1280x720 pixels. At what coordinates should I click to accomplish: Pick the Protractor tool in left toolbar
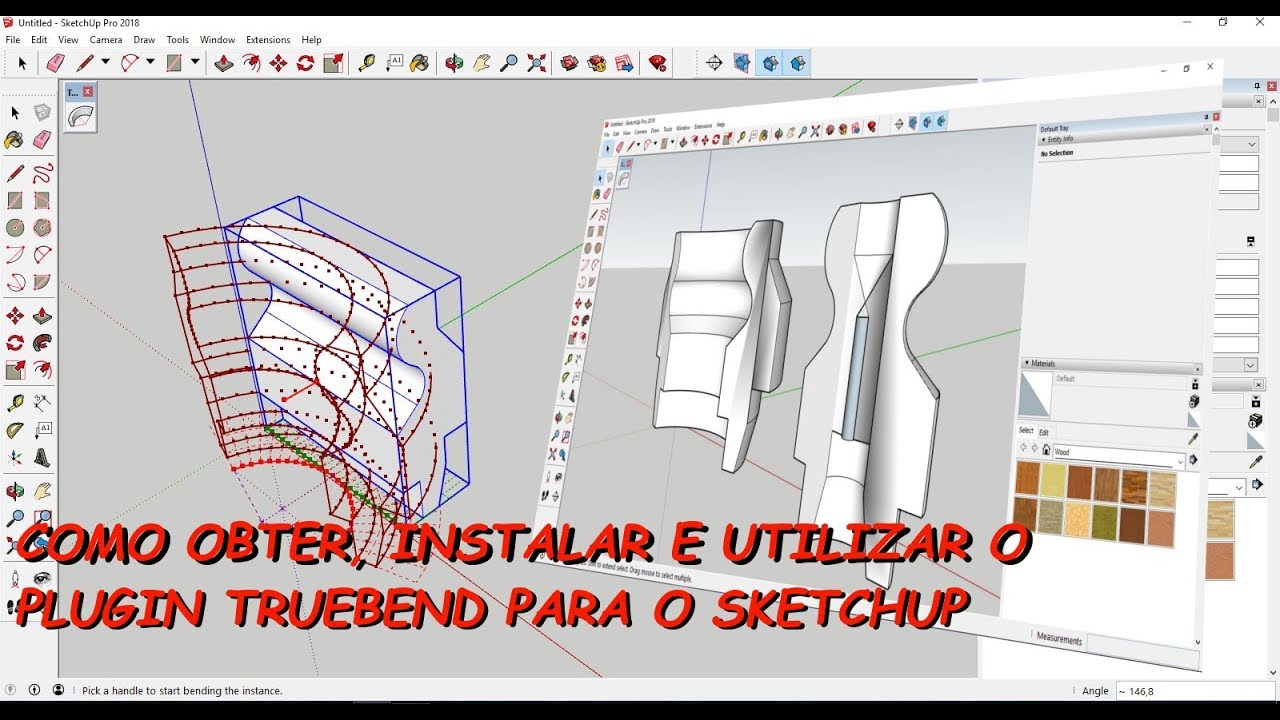click(15, 431)
